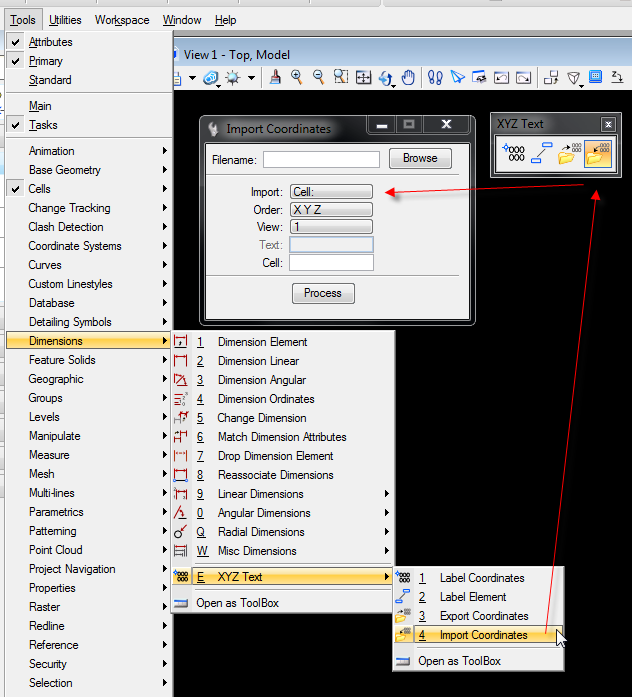Click Import Coordinates icon in XYZ Text toolbox

click(x=598, y=153)
